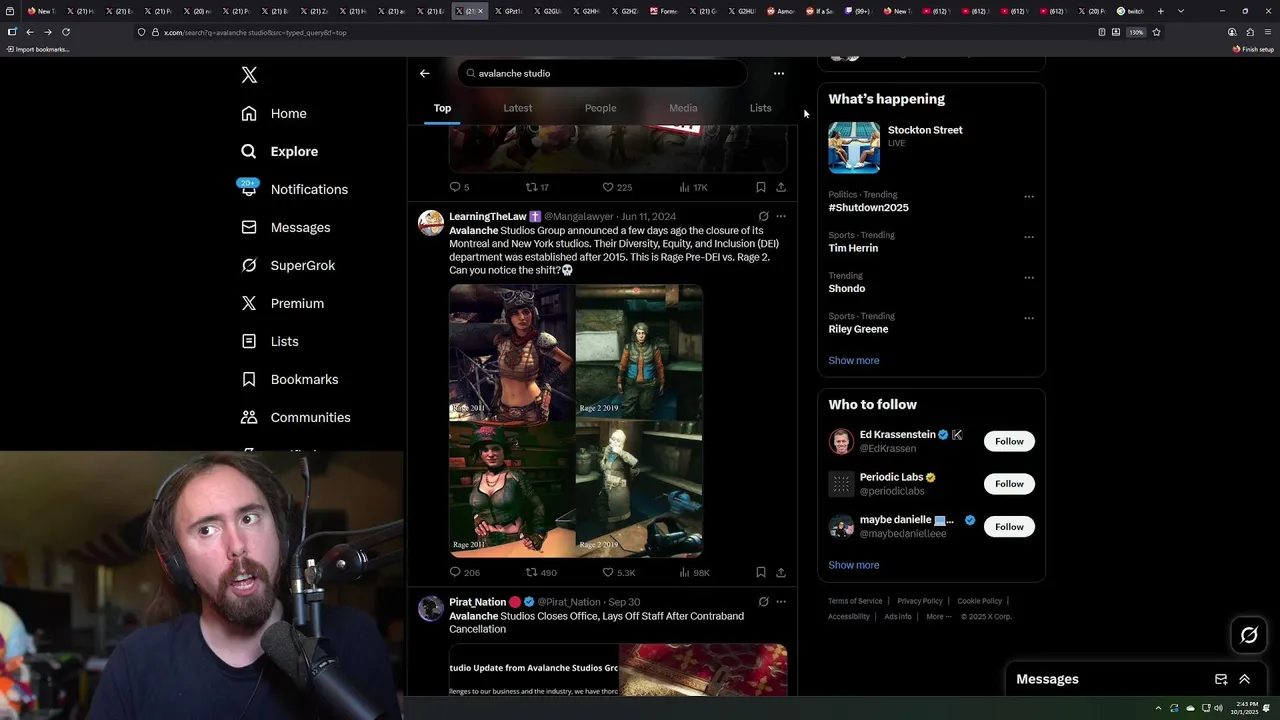
Task: Open the Rage 2 2019 top-right image
Action: 639,352
